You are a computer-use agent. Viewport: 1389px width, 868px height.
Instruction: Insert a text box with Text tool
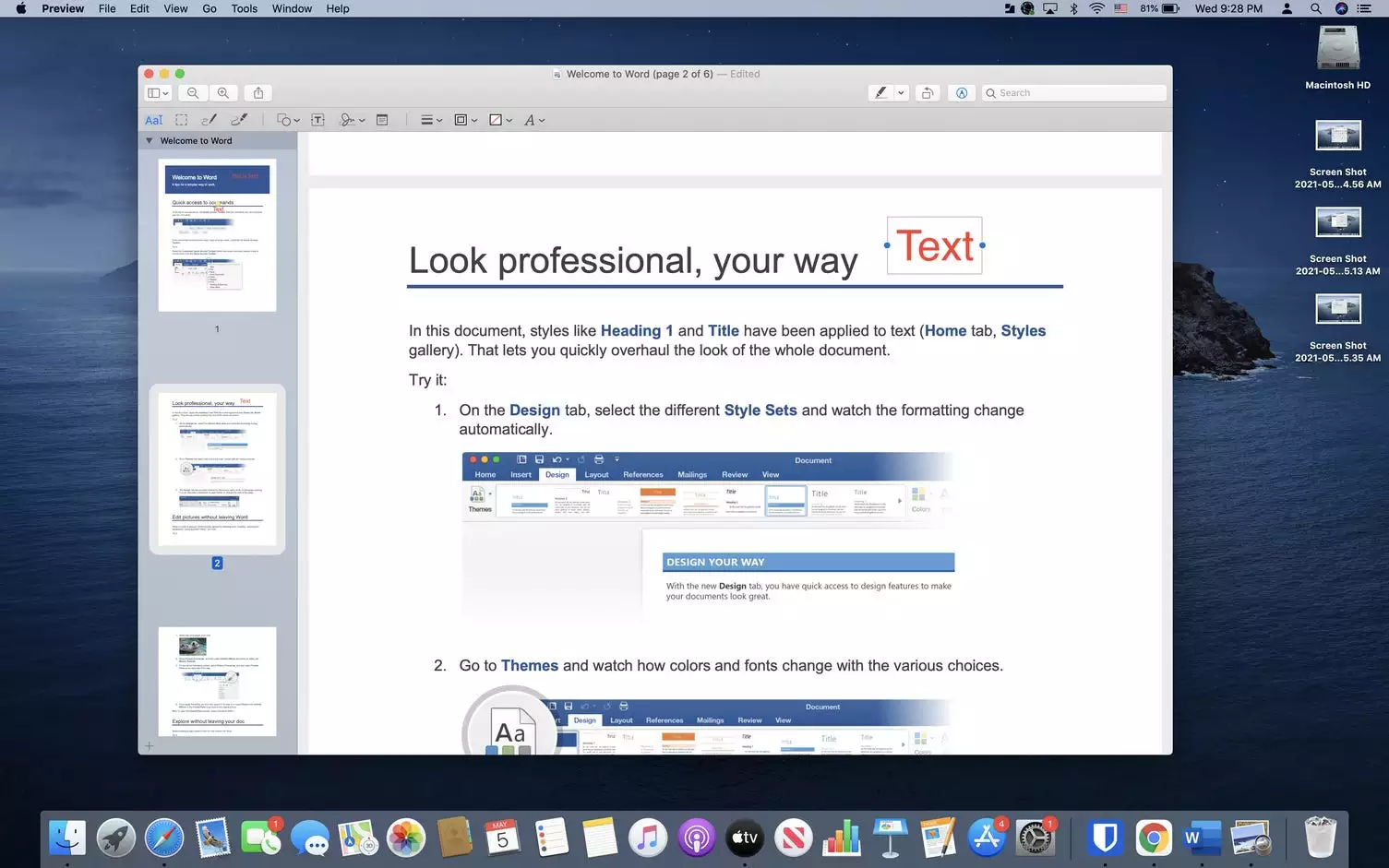coord(317,120)
